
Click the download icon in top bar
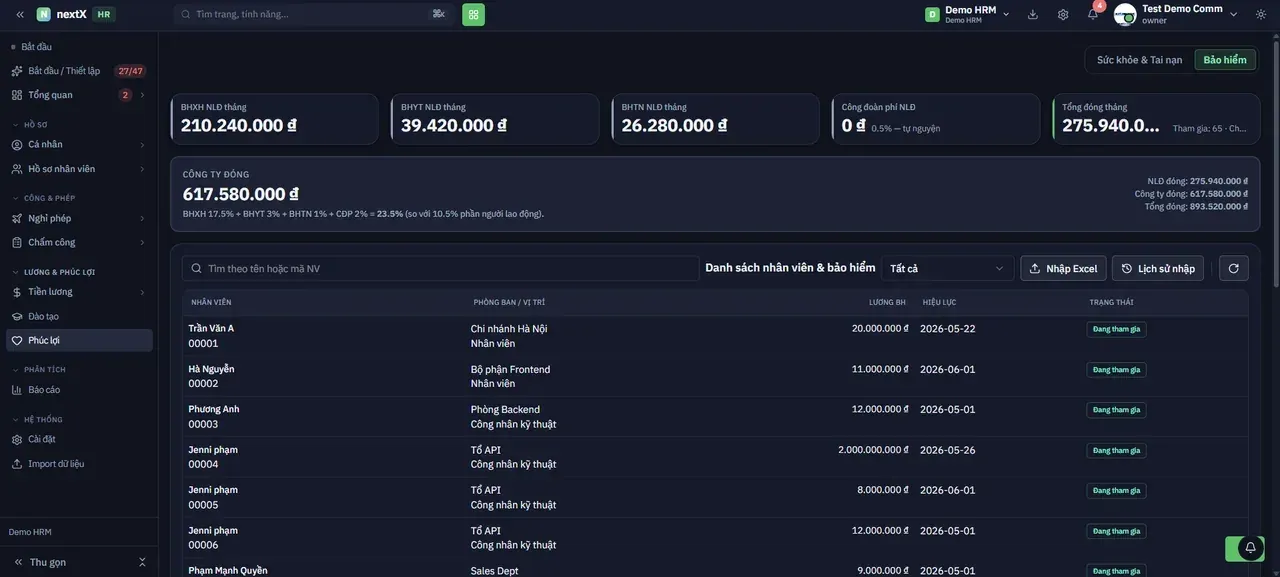1033,14
